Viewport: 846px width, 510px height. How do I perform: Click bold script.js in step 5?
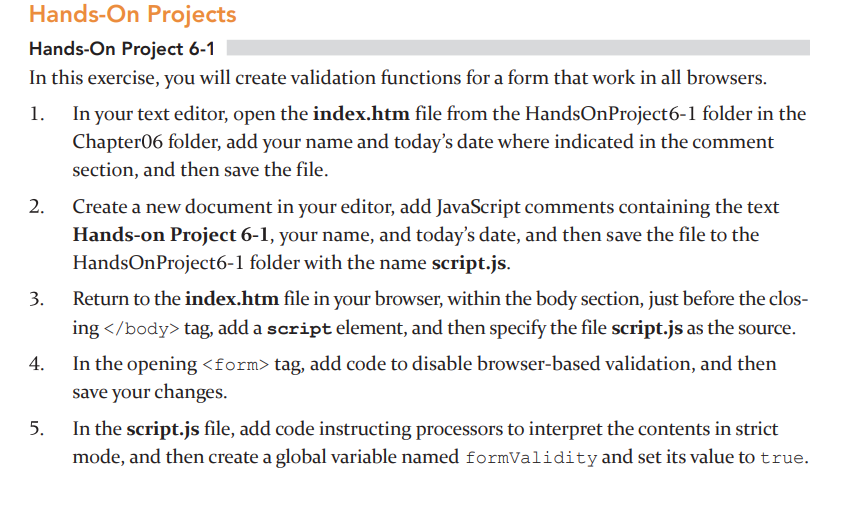point(163,429)
